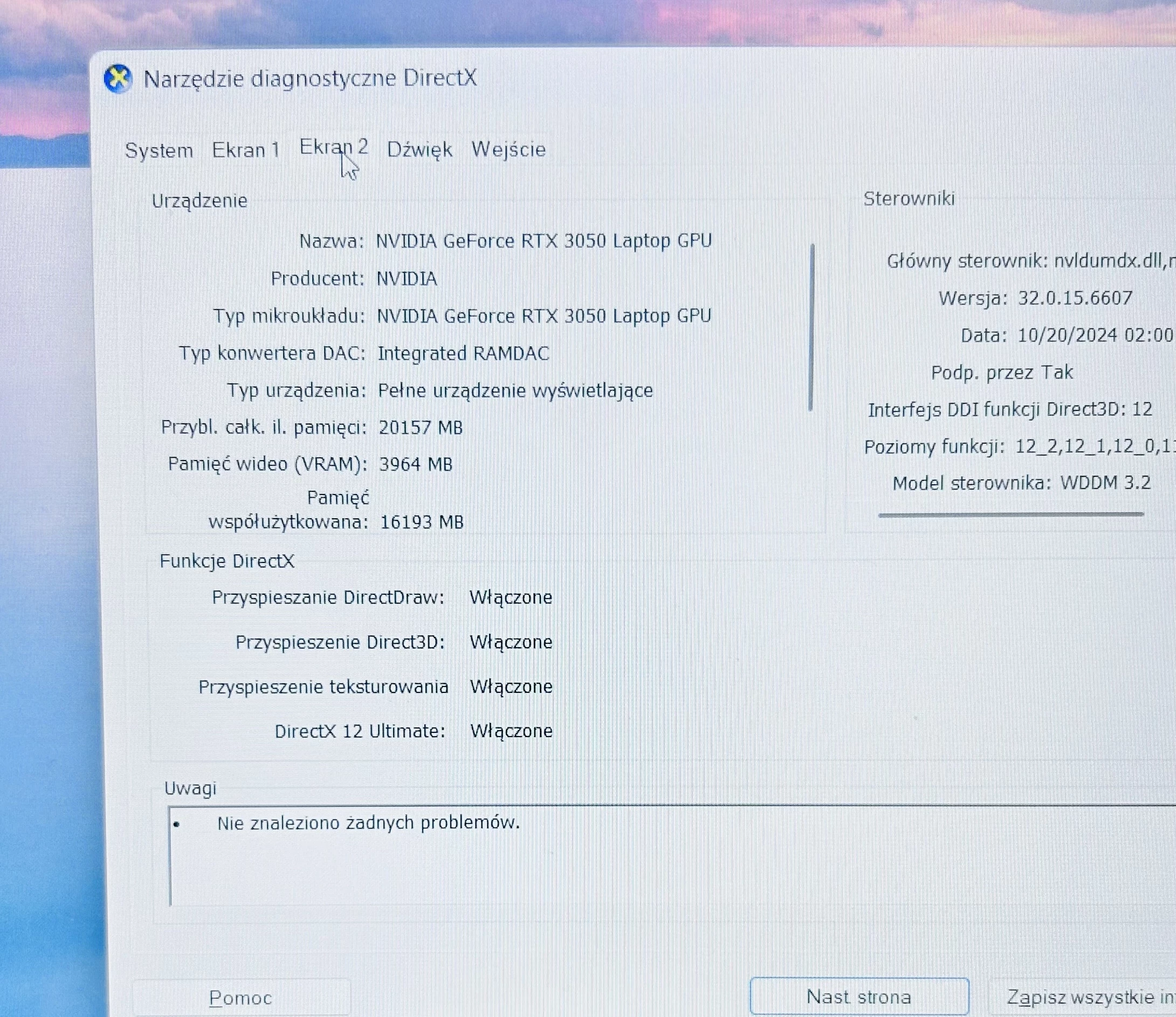Click the 'Sterowniki' group label
Image resolution: width=1176 pixels, height=1017 pixels.
pyautogui.click(x=909, y=198)
